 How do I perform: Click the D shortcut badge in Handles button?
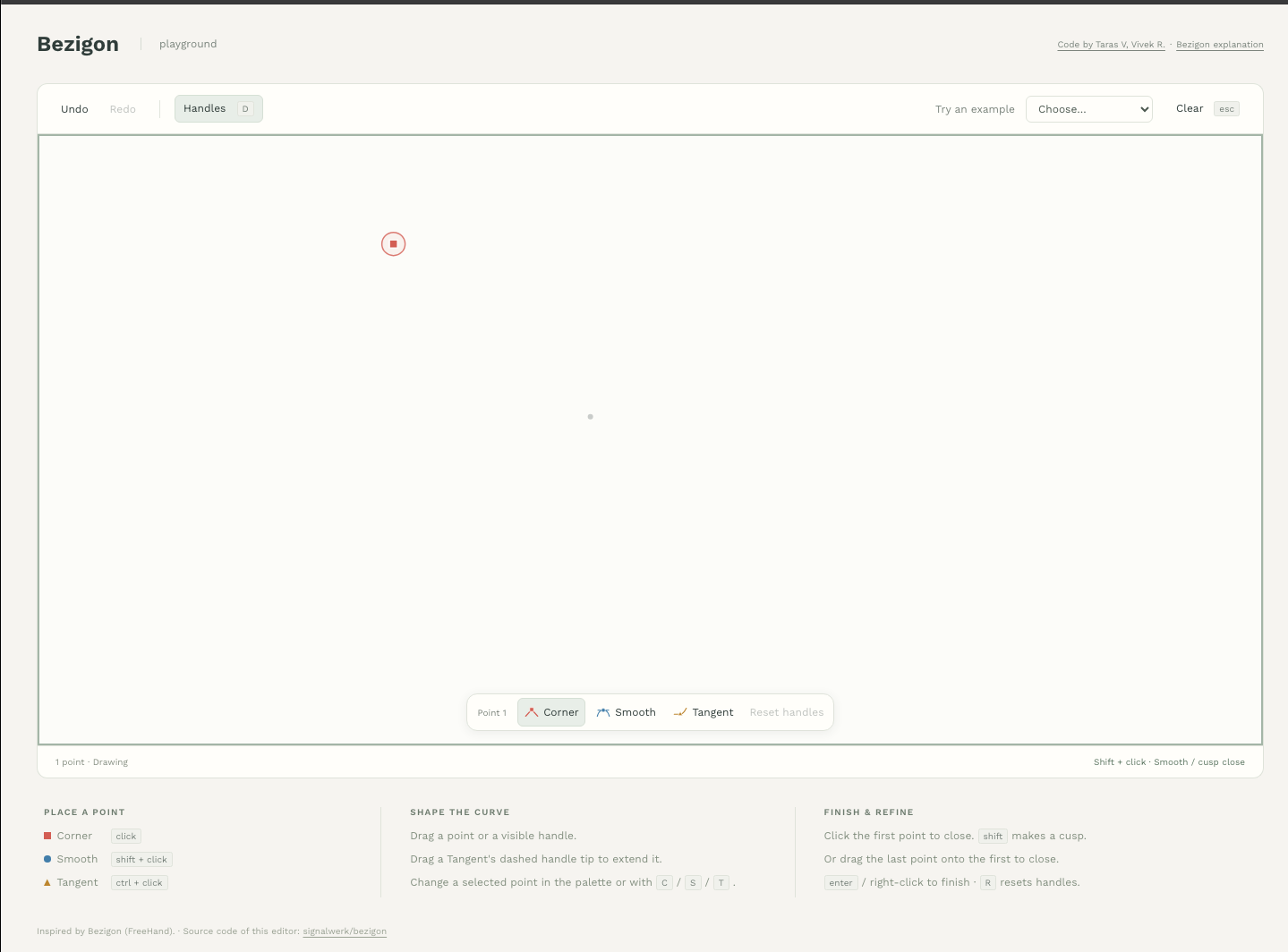pyautogui.click(x=245, y=109)
